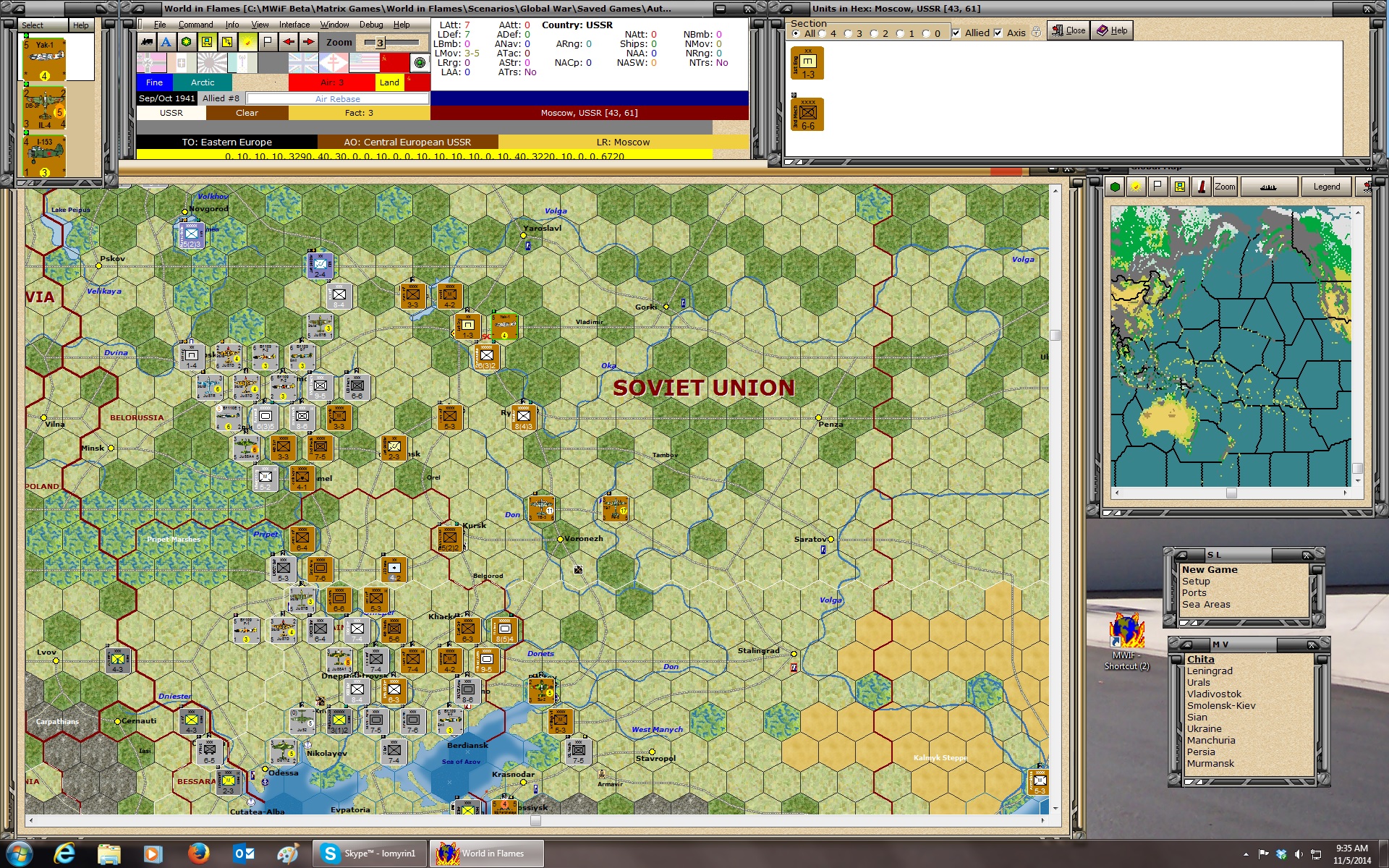
Task: Click Help button in Units in Hex
Action: [1112, 30]
